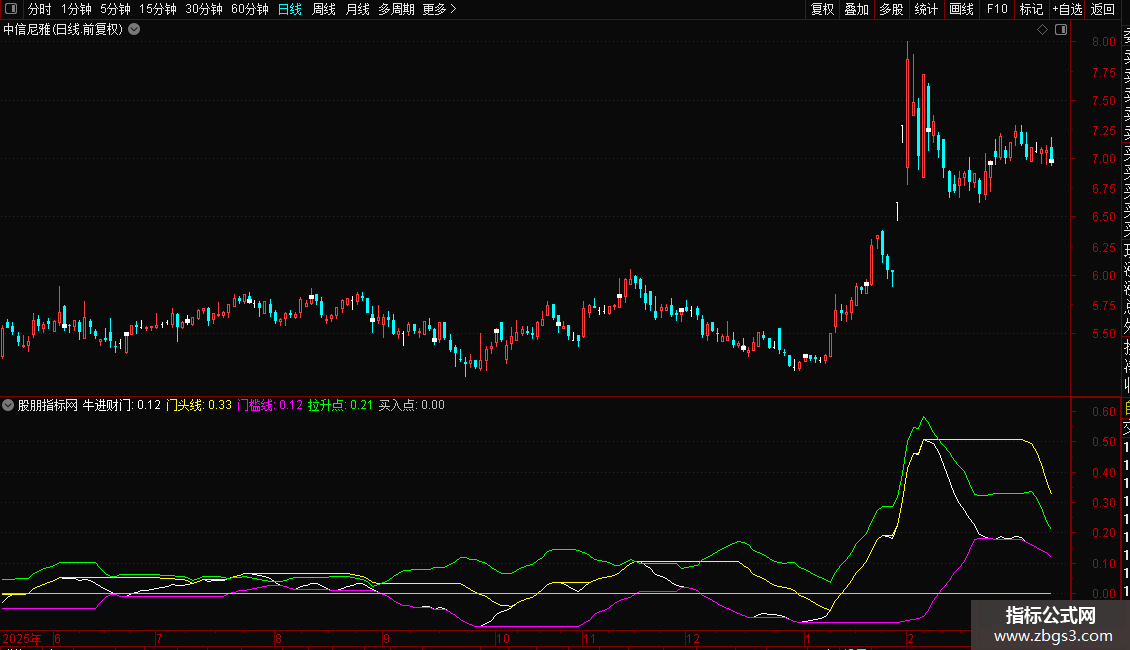The height and width of the screenshot is (650, 1130).
Task: Switch to 周线 weekly period
Action: point(324,10)
